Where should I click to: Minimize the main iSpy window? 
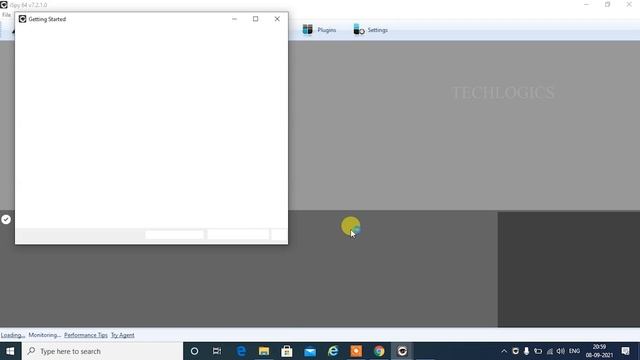pyautogui.click(x=587, y=4)
